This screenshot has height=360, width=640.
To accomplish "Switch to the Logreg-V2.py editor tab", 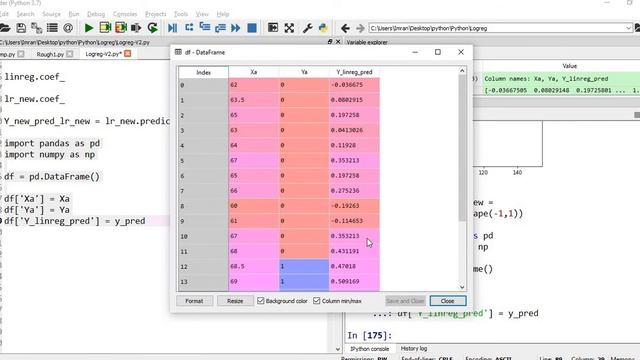I will click(x=103, y=54).
